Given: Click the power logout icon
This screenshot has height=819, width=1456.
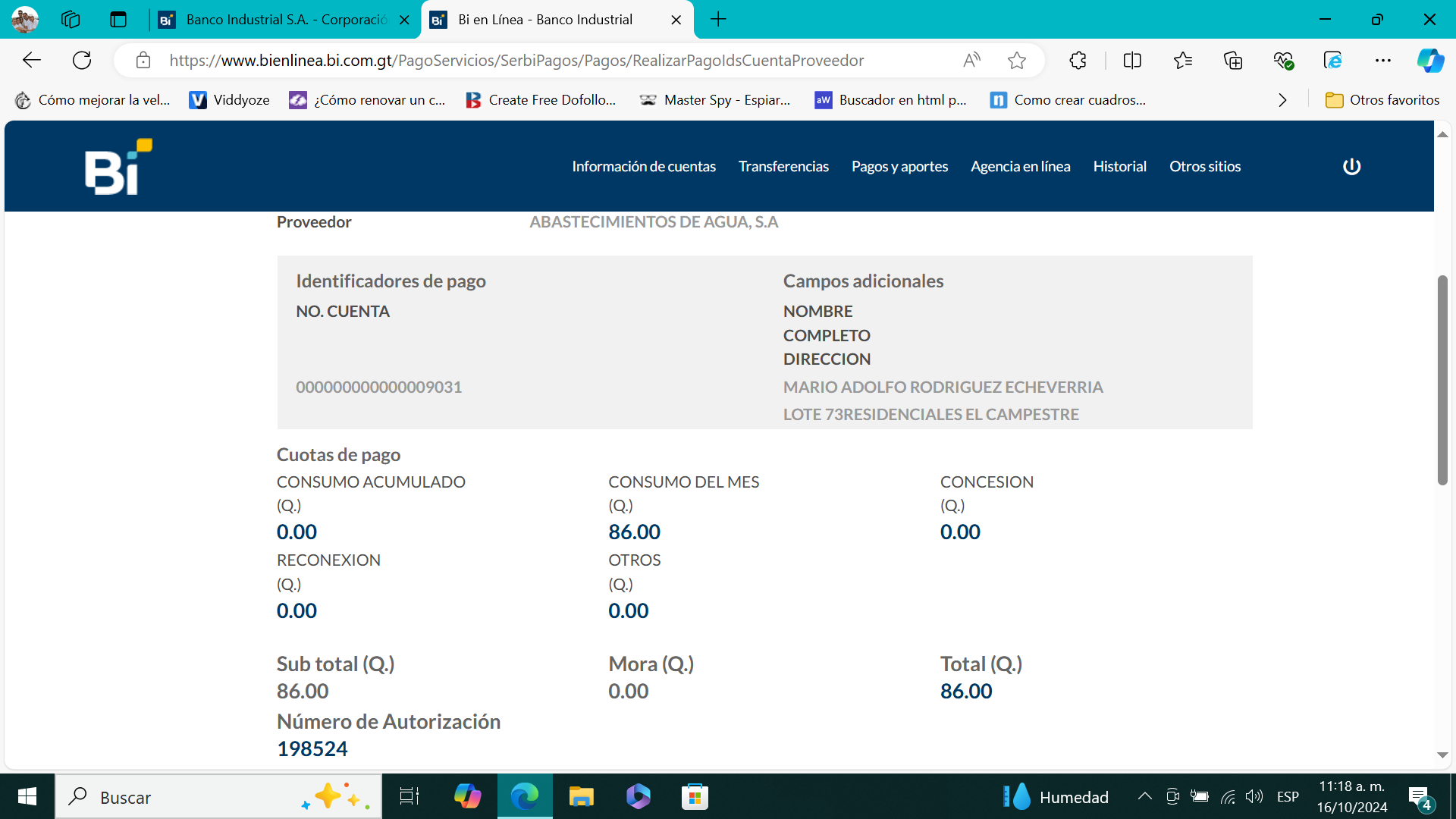Looking at the screenshot, I should click(1351, 166).
